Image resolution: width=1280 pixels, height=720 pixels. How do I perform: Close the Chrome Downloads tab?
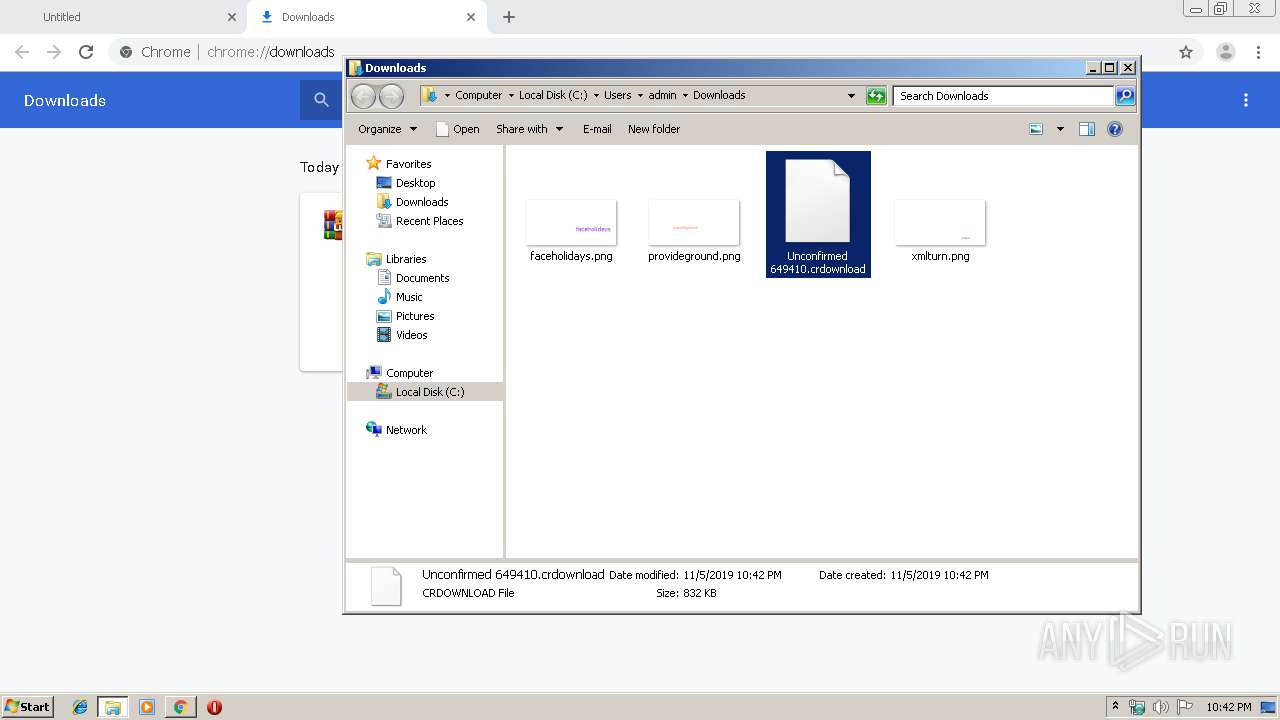coord(471,17)
